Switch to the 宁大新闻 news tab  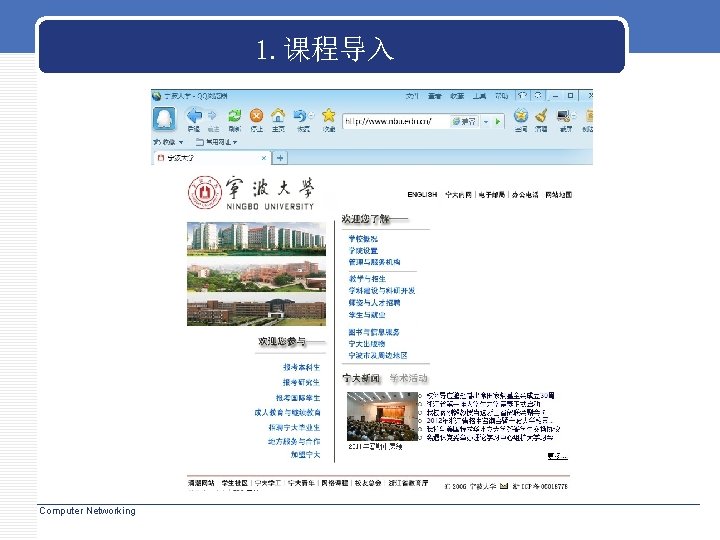pyautogui.click(x=361, y=378)
